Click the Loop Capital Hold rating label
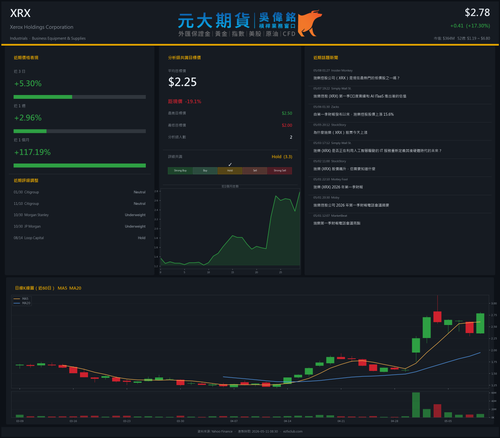Viewport: 500px width, 438px height. 142,238
